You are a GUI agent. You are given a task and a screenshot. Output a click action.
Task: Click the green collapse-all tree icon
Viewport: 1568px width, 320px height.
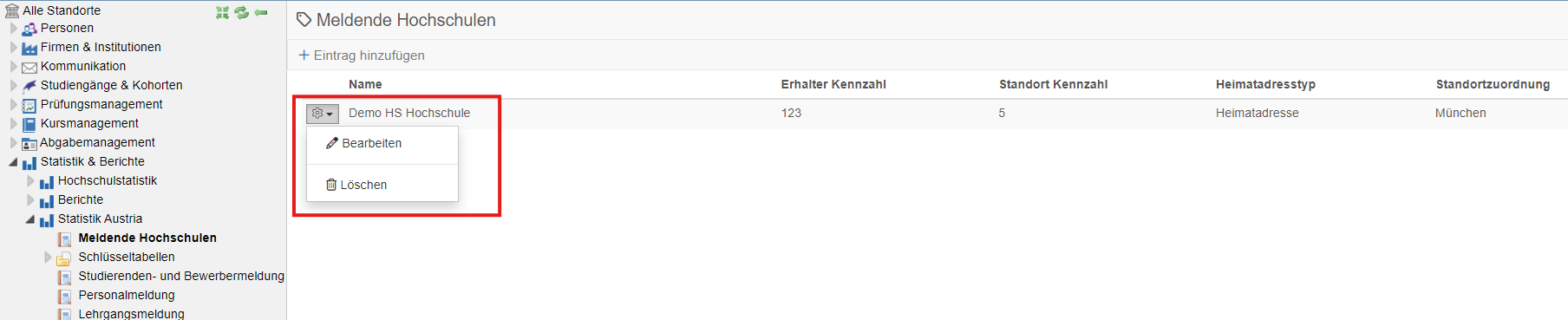223,12
